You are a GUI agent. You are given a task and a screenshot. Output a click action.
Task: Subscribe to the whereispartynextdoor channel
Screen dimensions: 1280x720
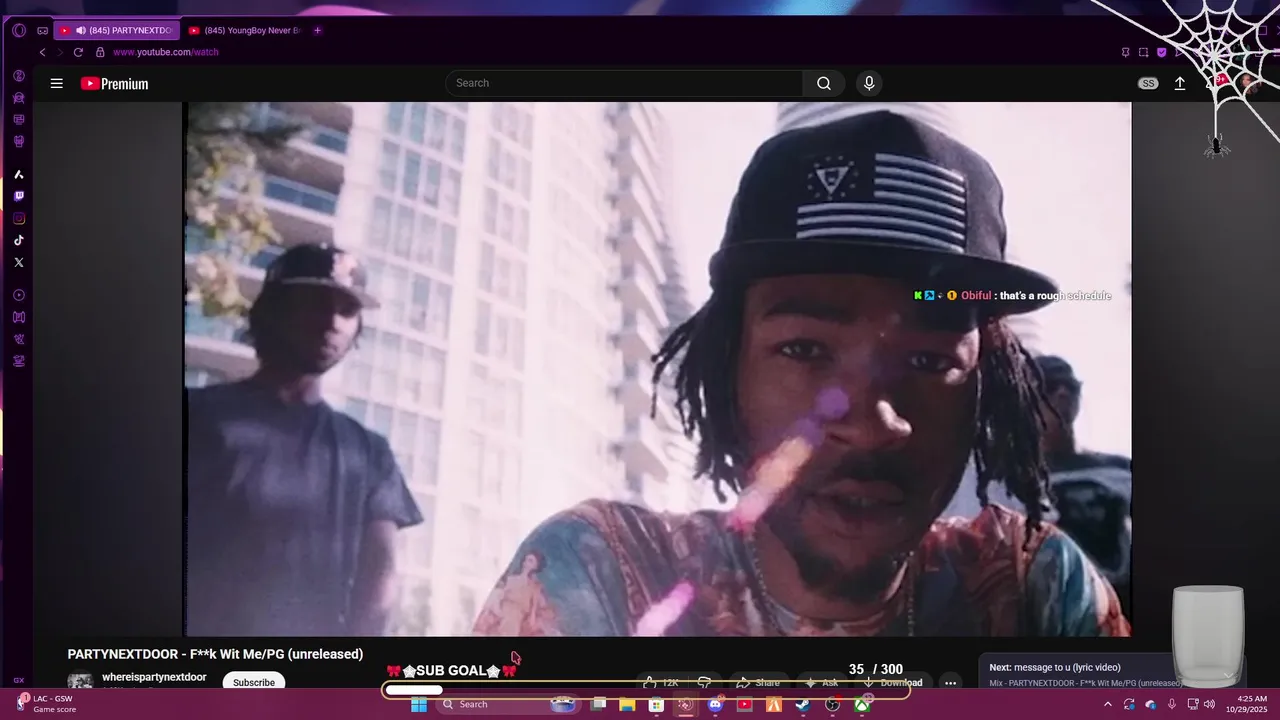254,682
